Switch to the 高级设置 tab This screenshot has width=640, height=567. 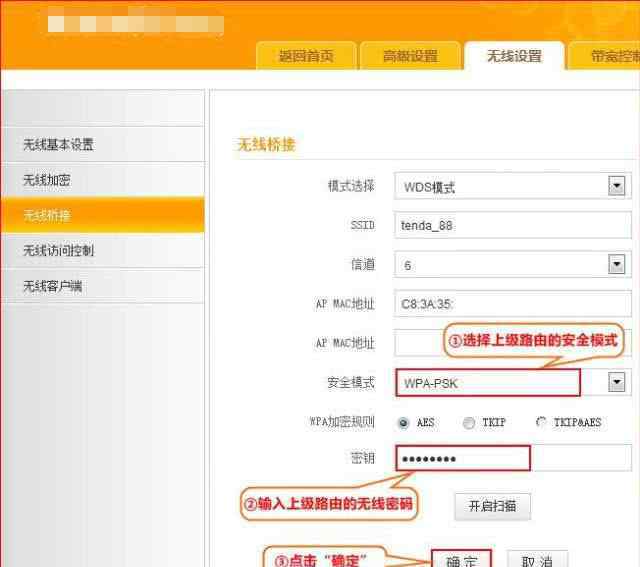410,56
